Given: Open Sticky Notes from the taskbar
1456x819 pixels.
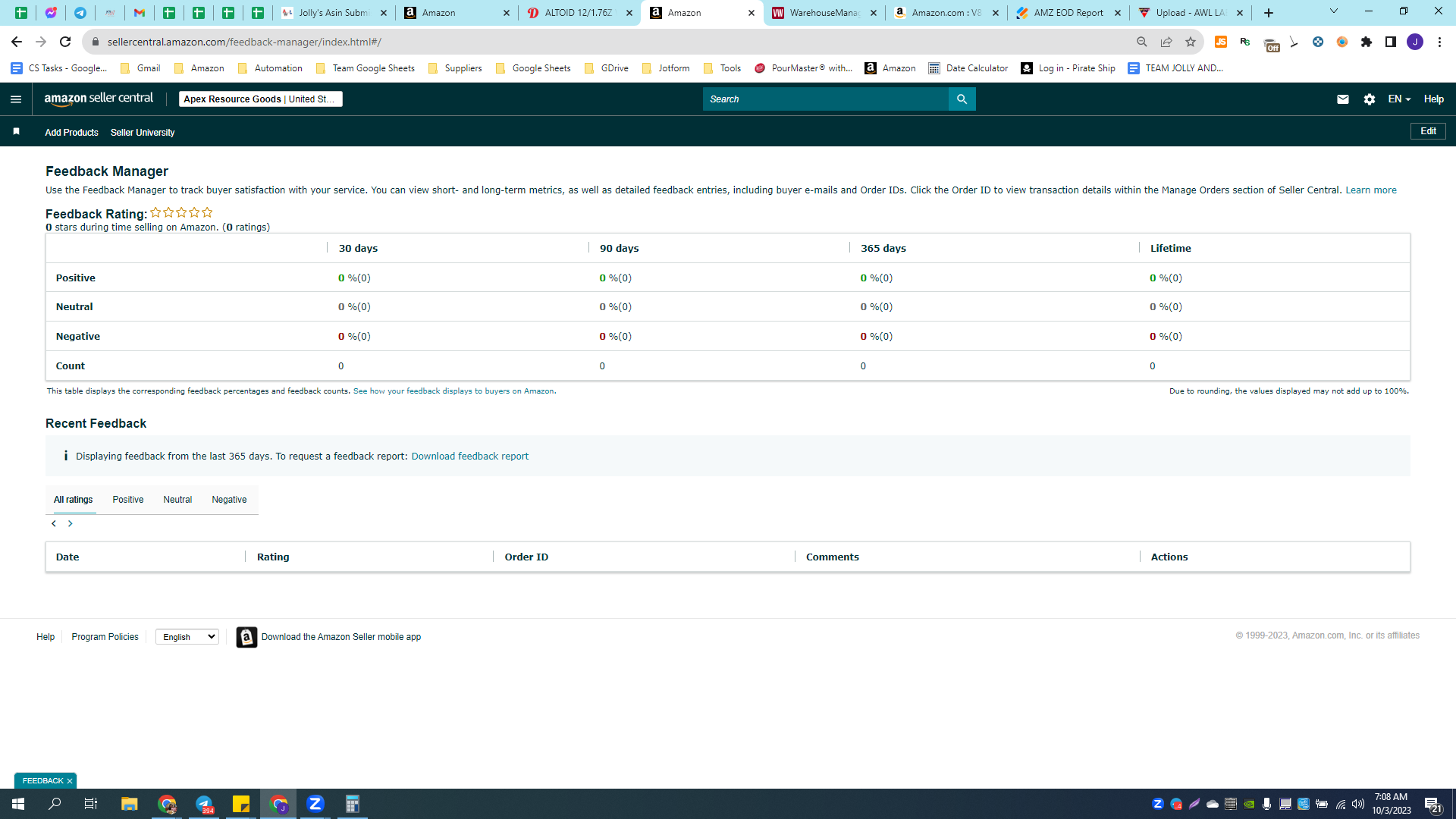Looking at the screenshot, I should pyautogui.click(x=241, y=804).
